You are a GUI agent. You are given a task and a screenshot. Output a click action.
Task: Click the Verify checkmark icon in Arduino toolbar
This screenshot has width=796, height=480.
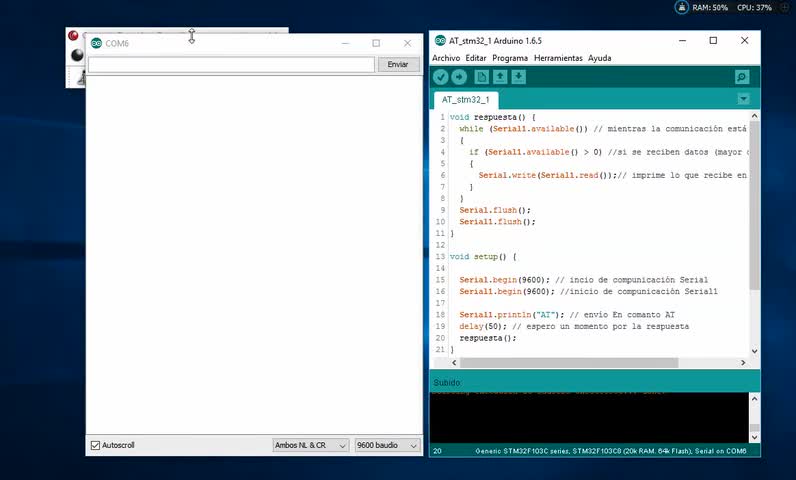441,77
